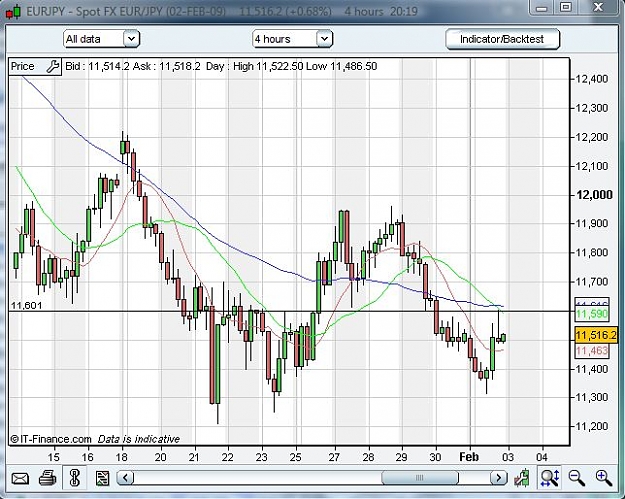
Task: Click the scrollbar left arrow
Action: (x=126, y=477)
